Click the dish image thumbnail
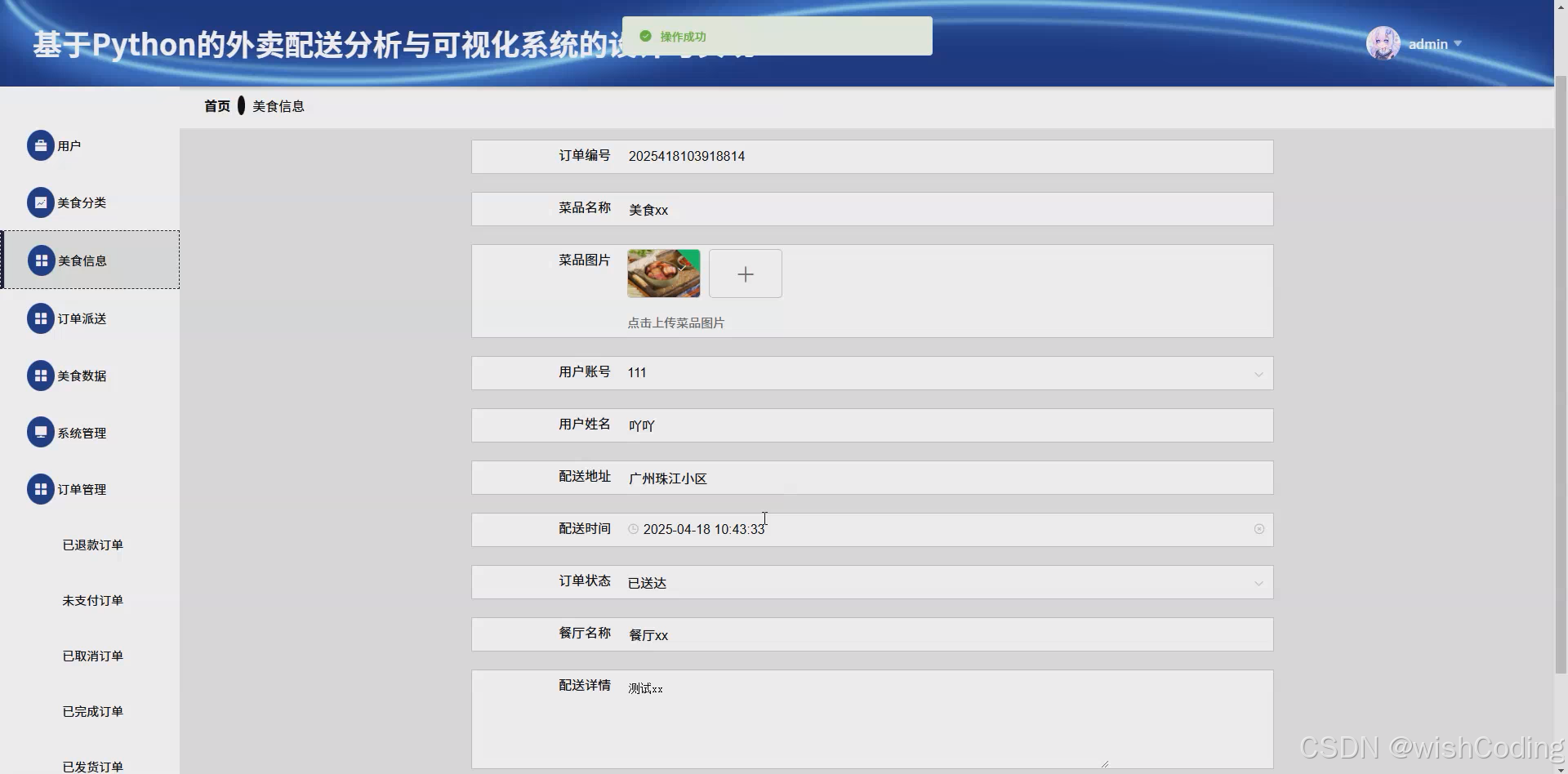This screenshot has height=774, width=1568. tap(663, 274)
